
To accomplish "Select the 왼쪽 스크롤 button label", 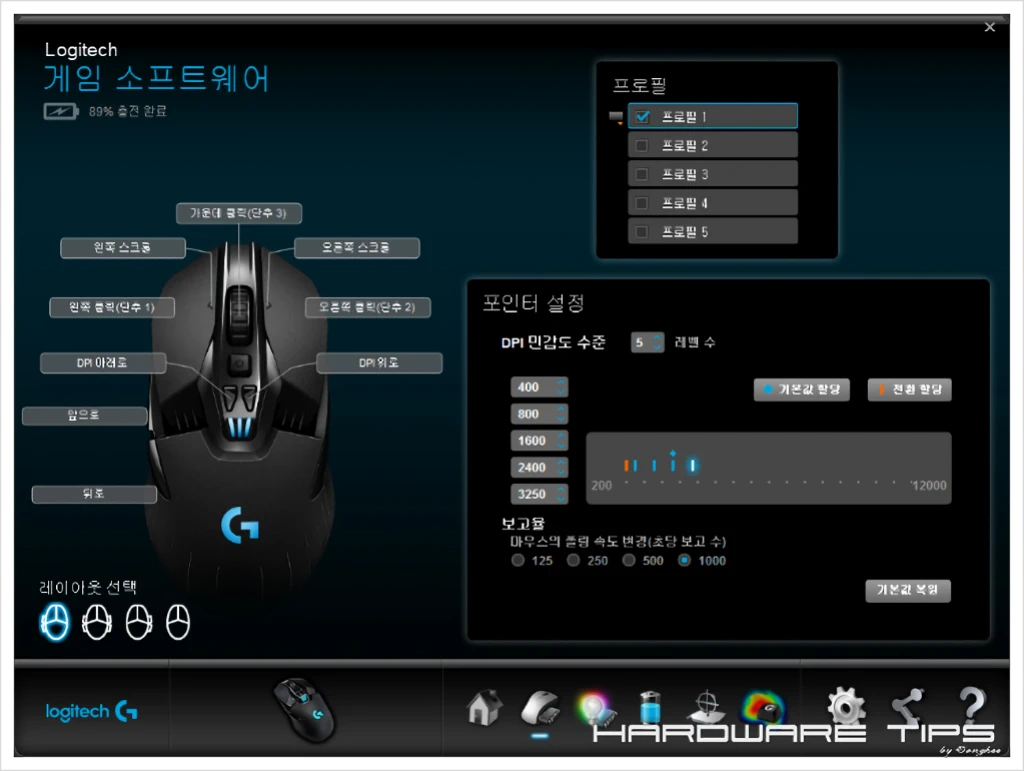I will click(x=123, y=247).
